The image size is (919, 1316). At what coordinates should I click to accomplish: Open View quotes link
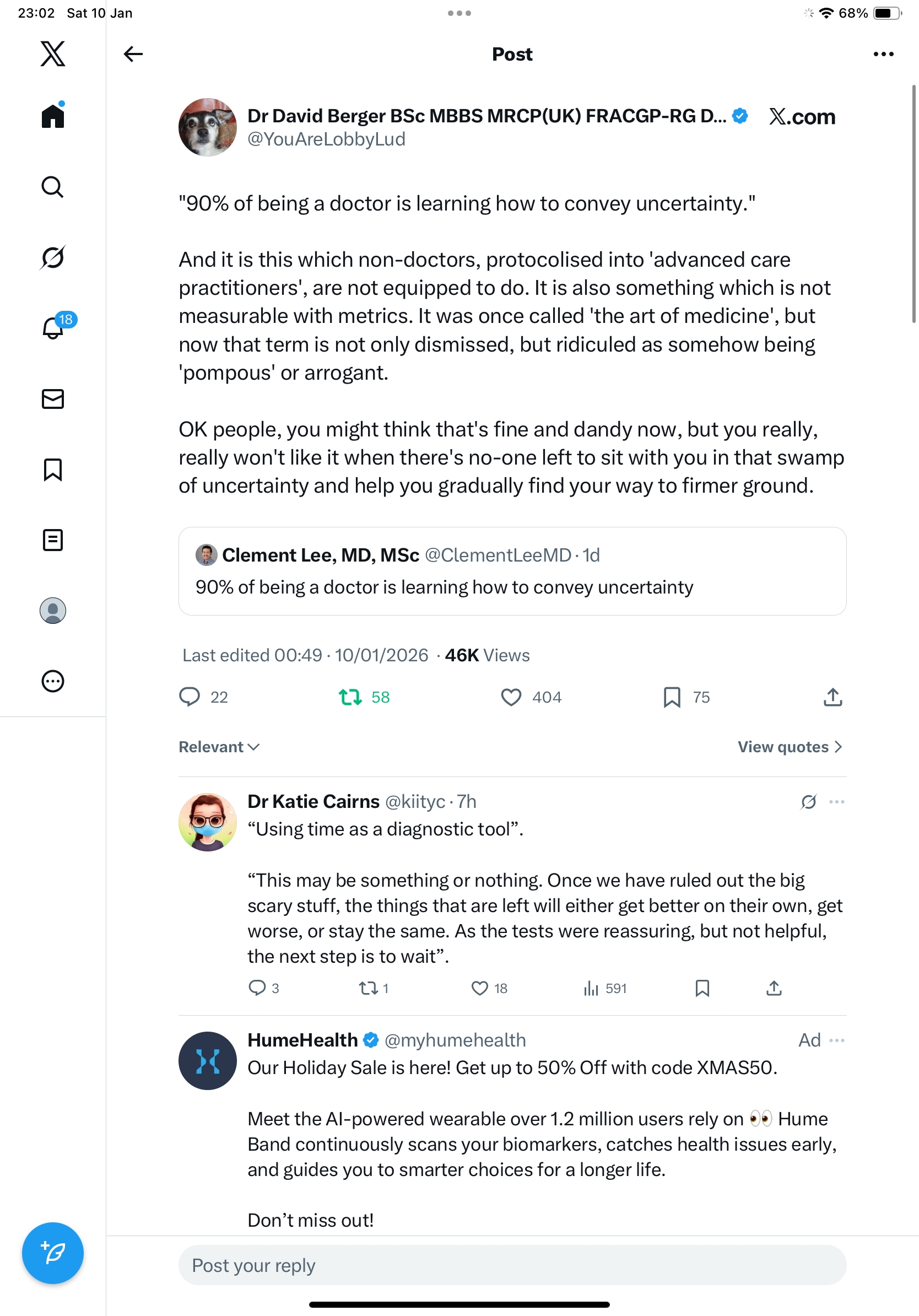point(790,747)
